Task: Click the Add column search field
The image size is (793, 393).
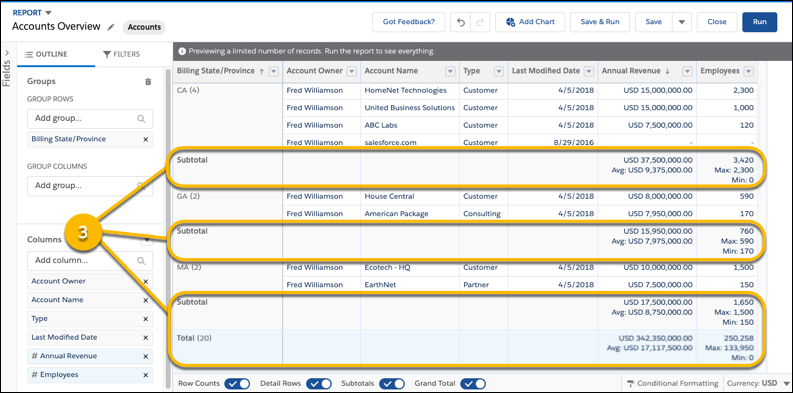Action: pyautogui.click(x=90, y=260)
